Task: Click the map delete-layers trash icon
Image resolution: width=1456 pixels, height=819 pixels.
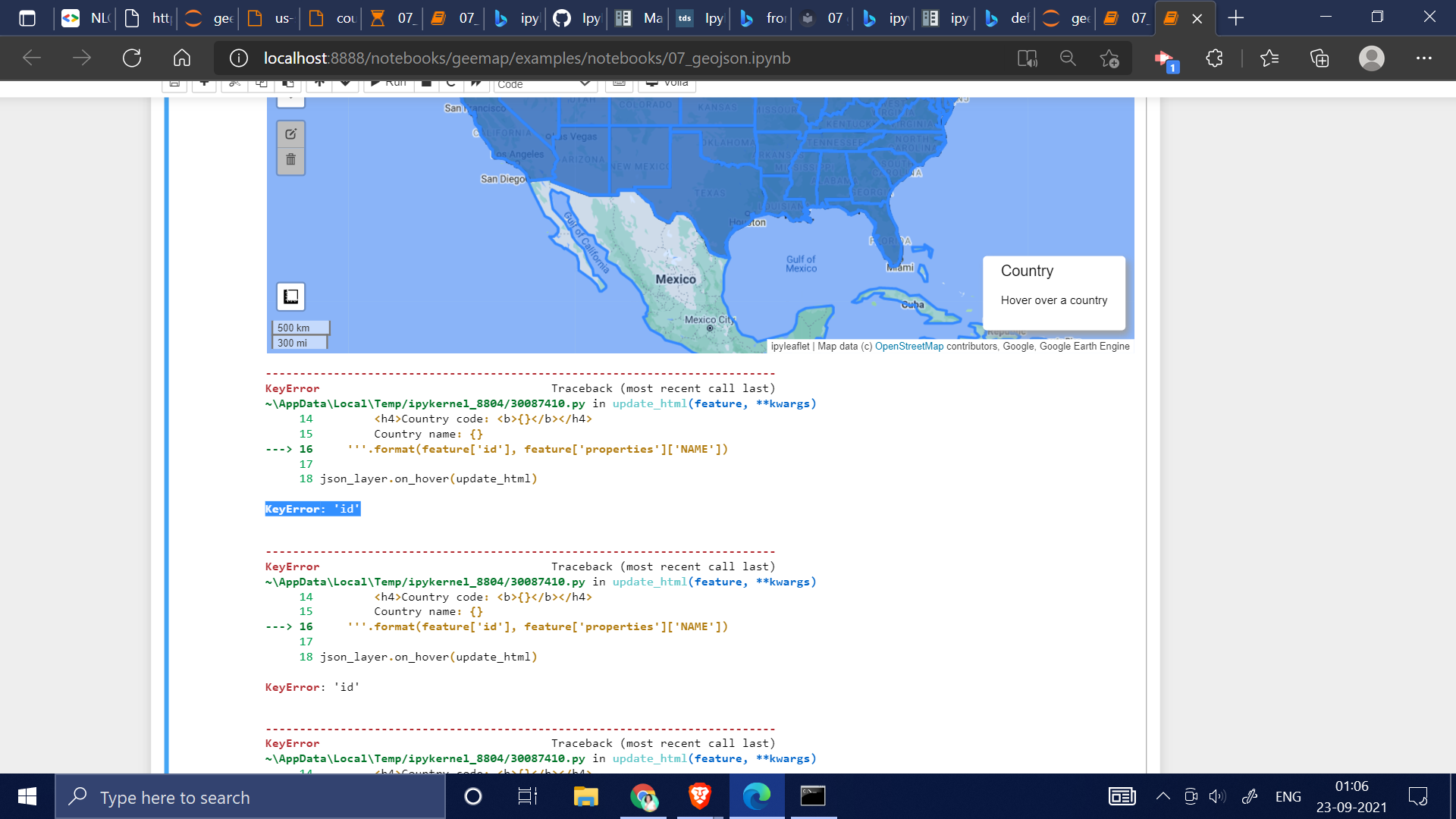Action: [290, 159]
